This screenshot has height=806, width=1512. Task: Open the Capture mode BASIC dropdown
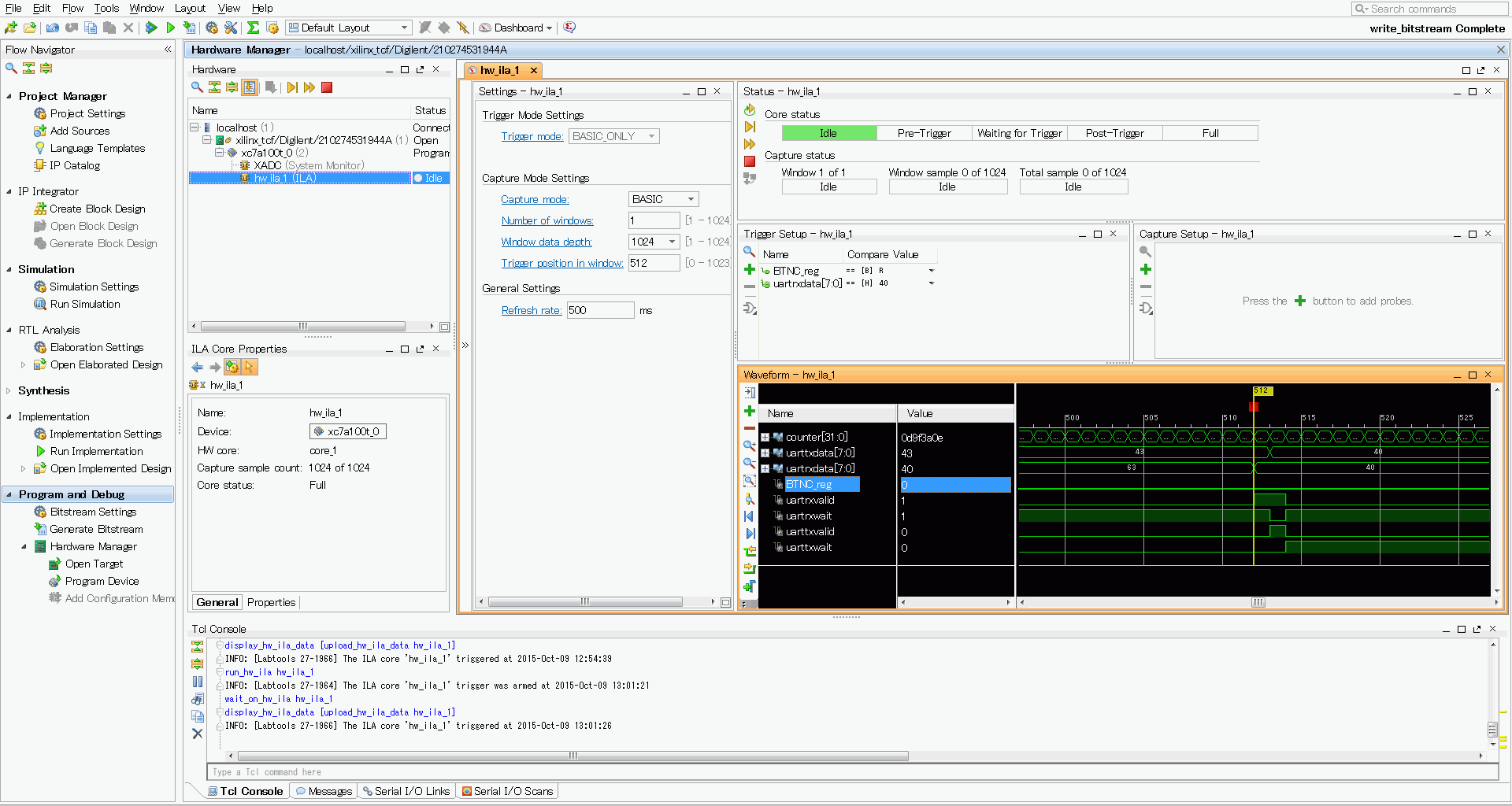[x=663, y=200]
